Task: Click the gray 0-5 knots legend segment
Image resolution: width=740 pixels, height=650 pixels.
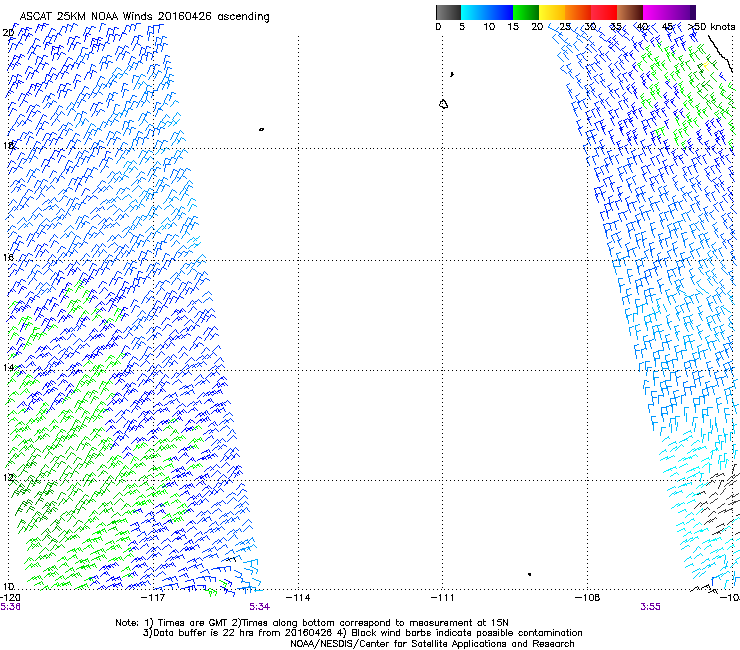Action: click(x=448, y=12)
